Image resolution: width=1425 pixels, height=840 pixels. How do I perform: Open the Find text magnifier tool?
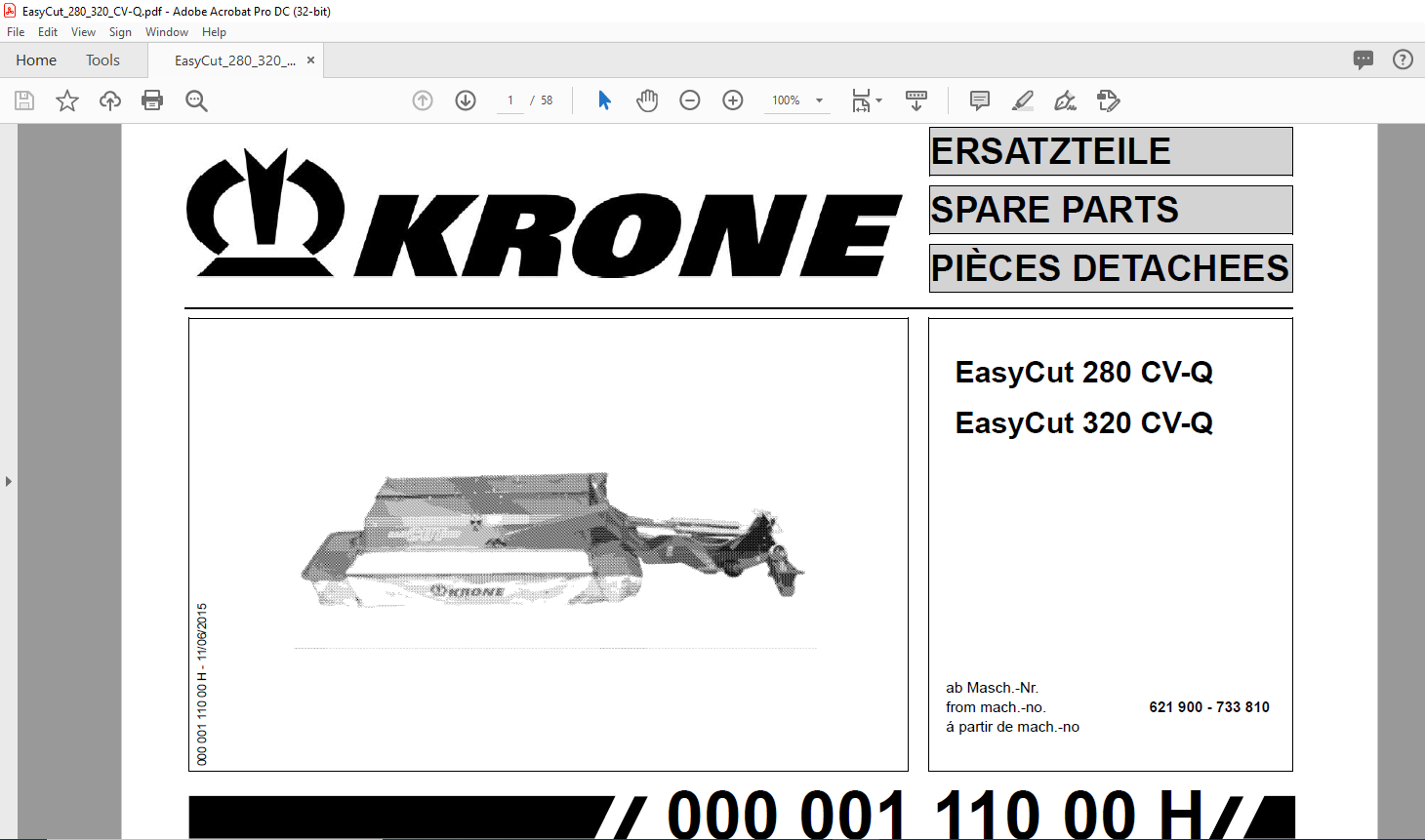point(196,100)
